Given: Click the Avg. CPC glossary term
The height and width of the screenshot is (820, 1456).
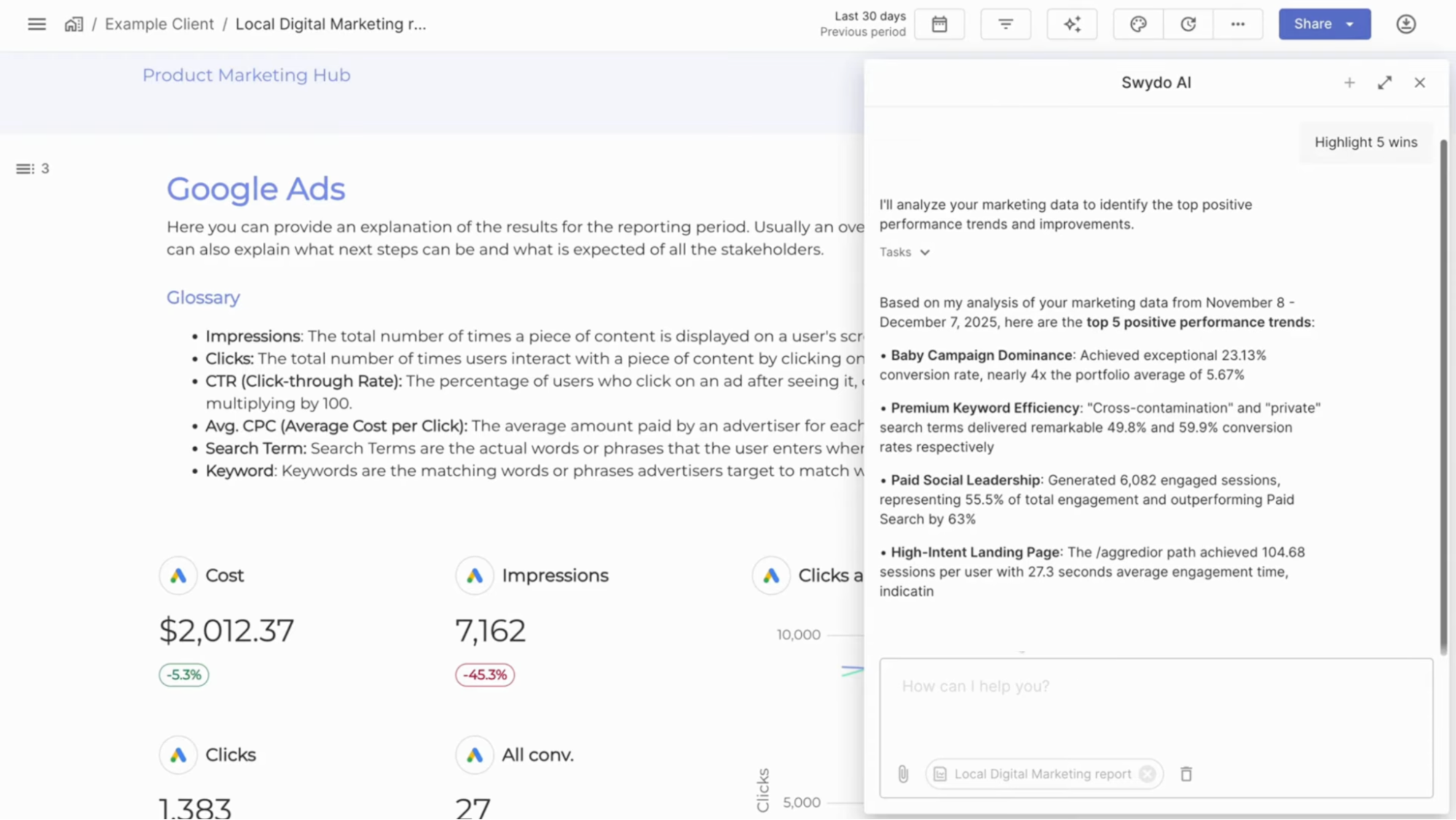Looking at the screenshot, I should coord(337,426).
